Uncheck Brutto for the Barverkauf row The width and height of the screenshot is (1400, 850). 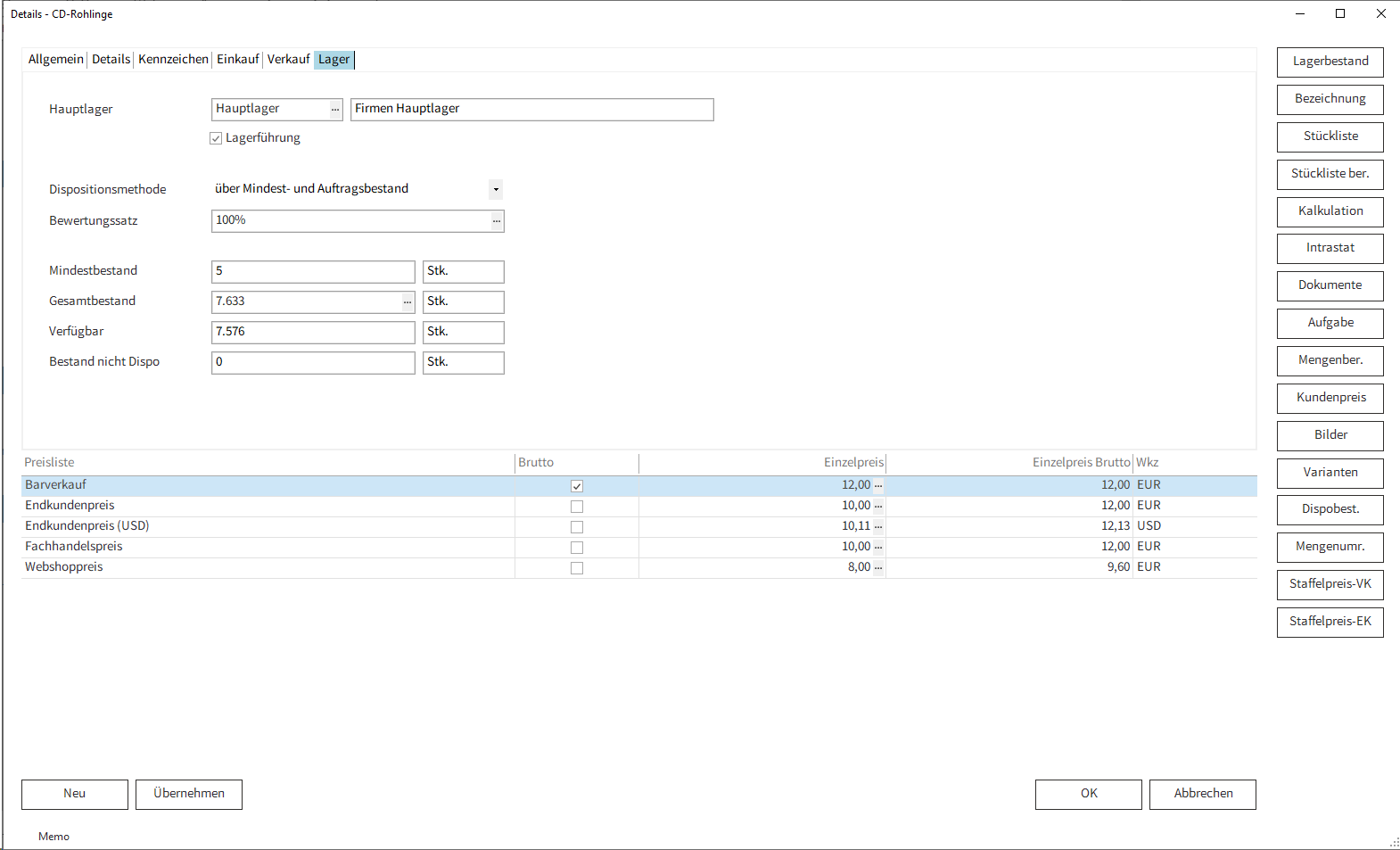(x=577, y=486)
